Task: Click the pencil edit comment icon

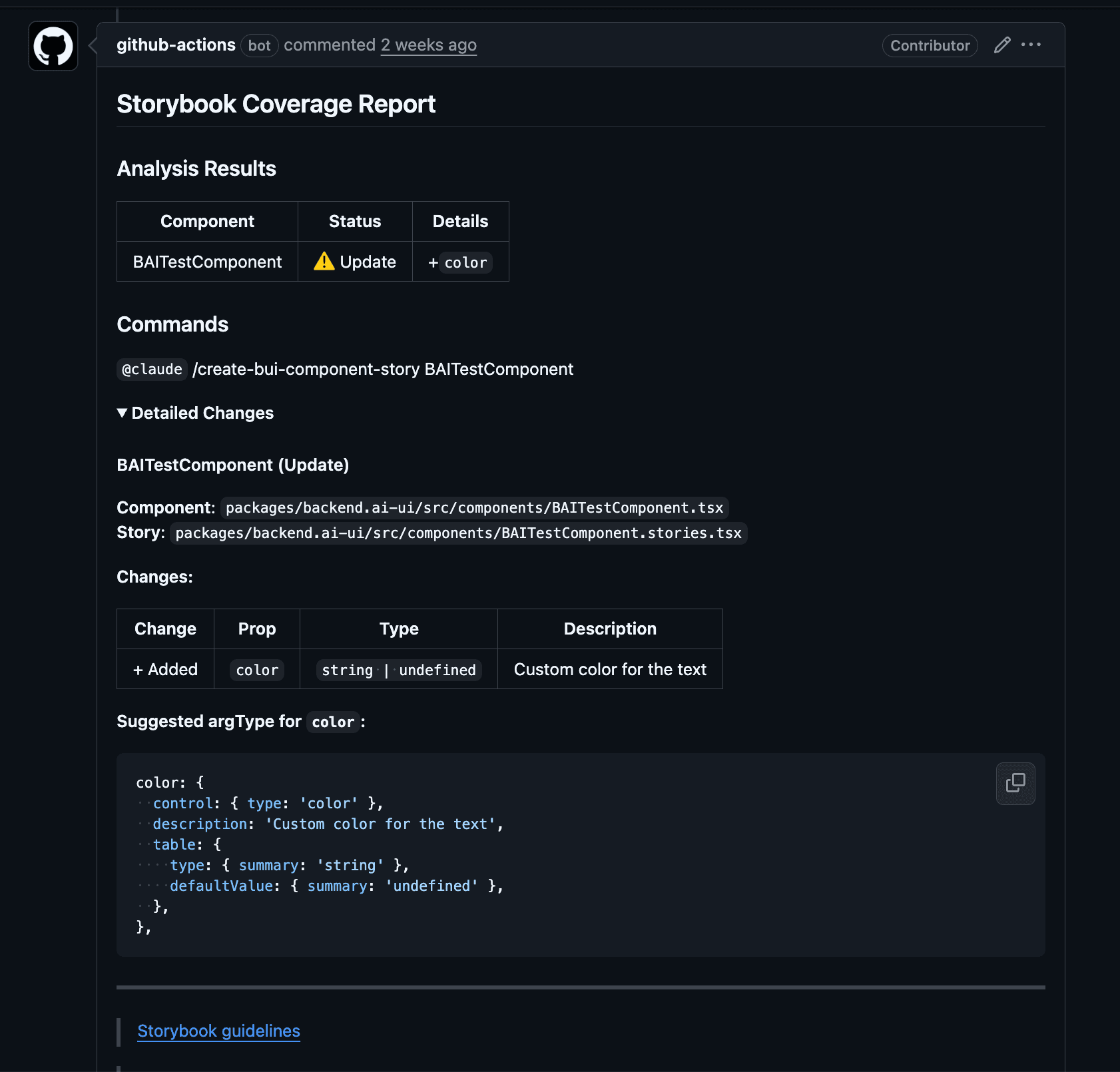Action: click(x=1001, y=45)
